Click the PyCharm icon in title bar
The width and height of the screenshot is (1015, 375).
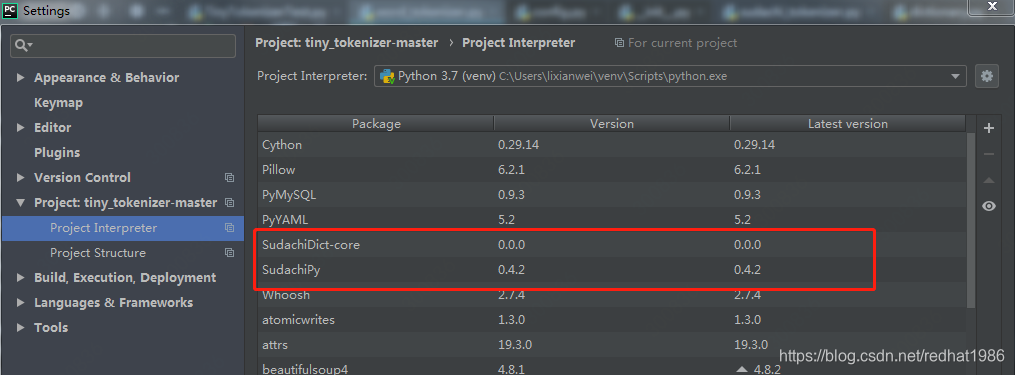point(10,11)
